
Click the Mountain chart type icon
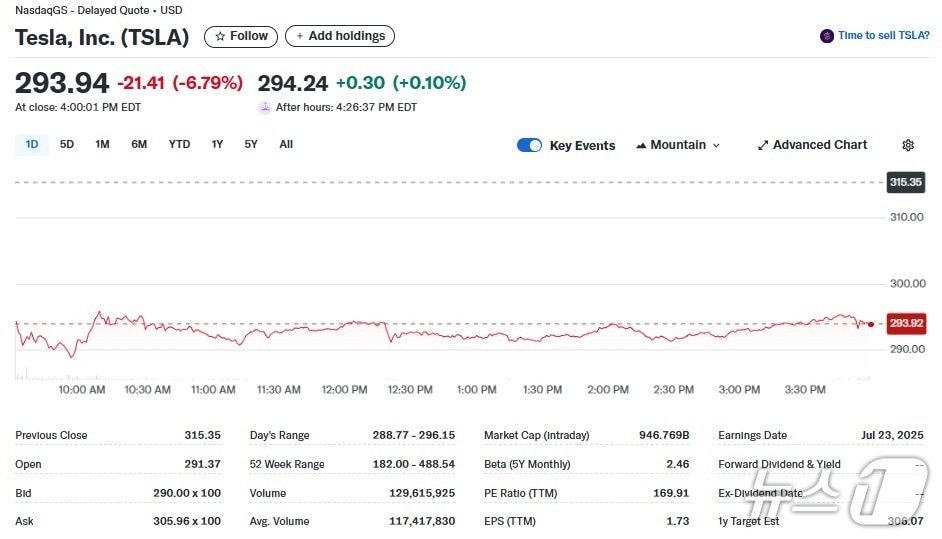pyautogui.click(x=641, y=145)
